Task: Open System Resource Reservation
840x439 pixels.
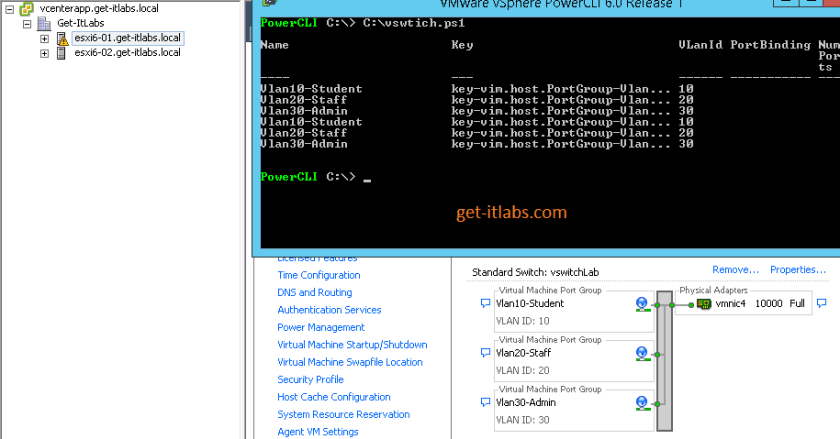Action: point(343,414)
